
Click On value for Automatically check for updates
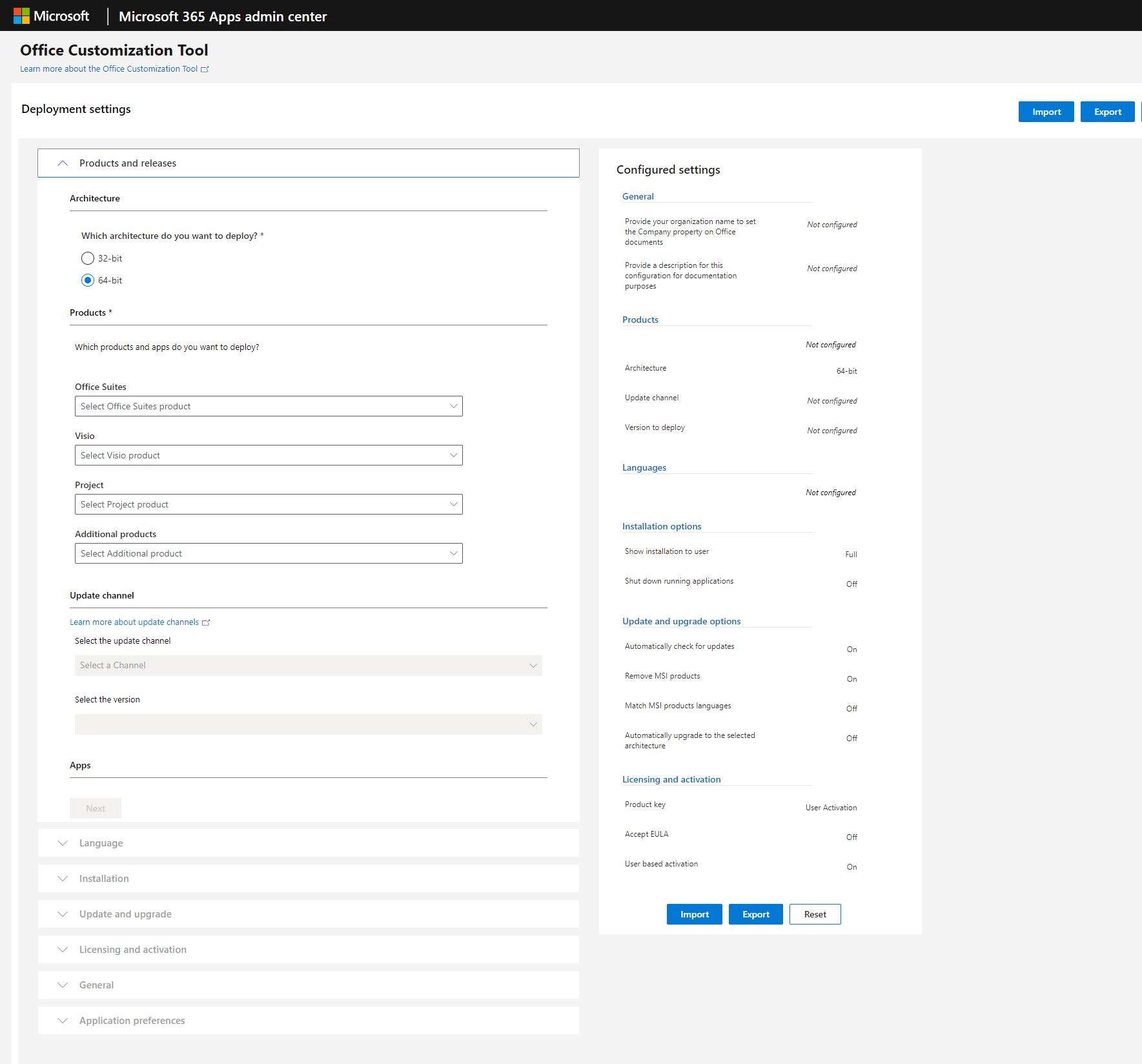coord(852,650)
